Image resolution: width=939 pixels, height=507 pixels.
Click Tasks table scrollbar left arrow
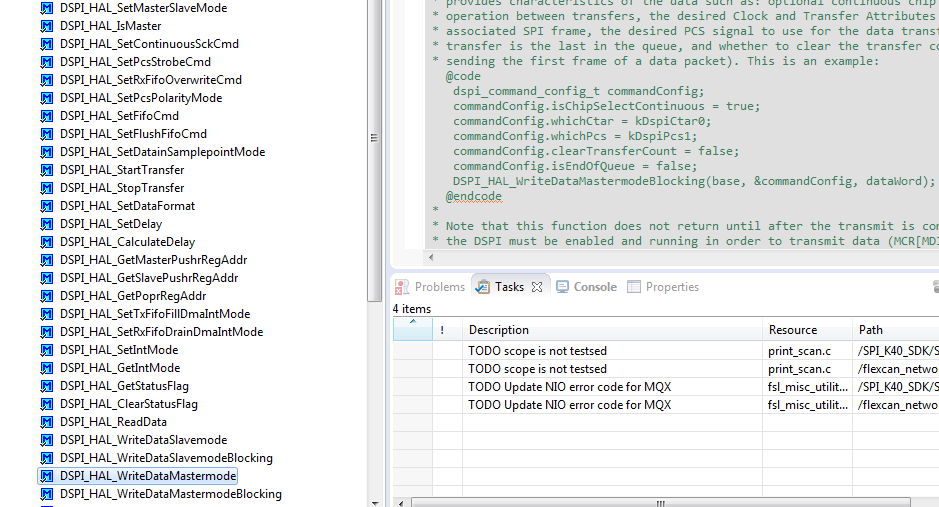point(401,503)
